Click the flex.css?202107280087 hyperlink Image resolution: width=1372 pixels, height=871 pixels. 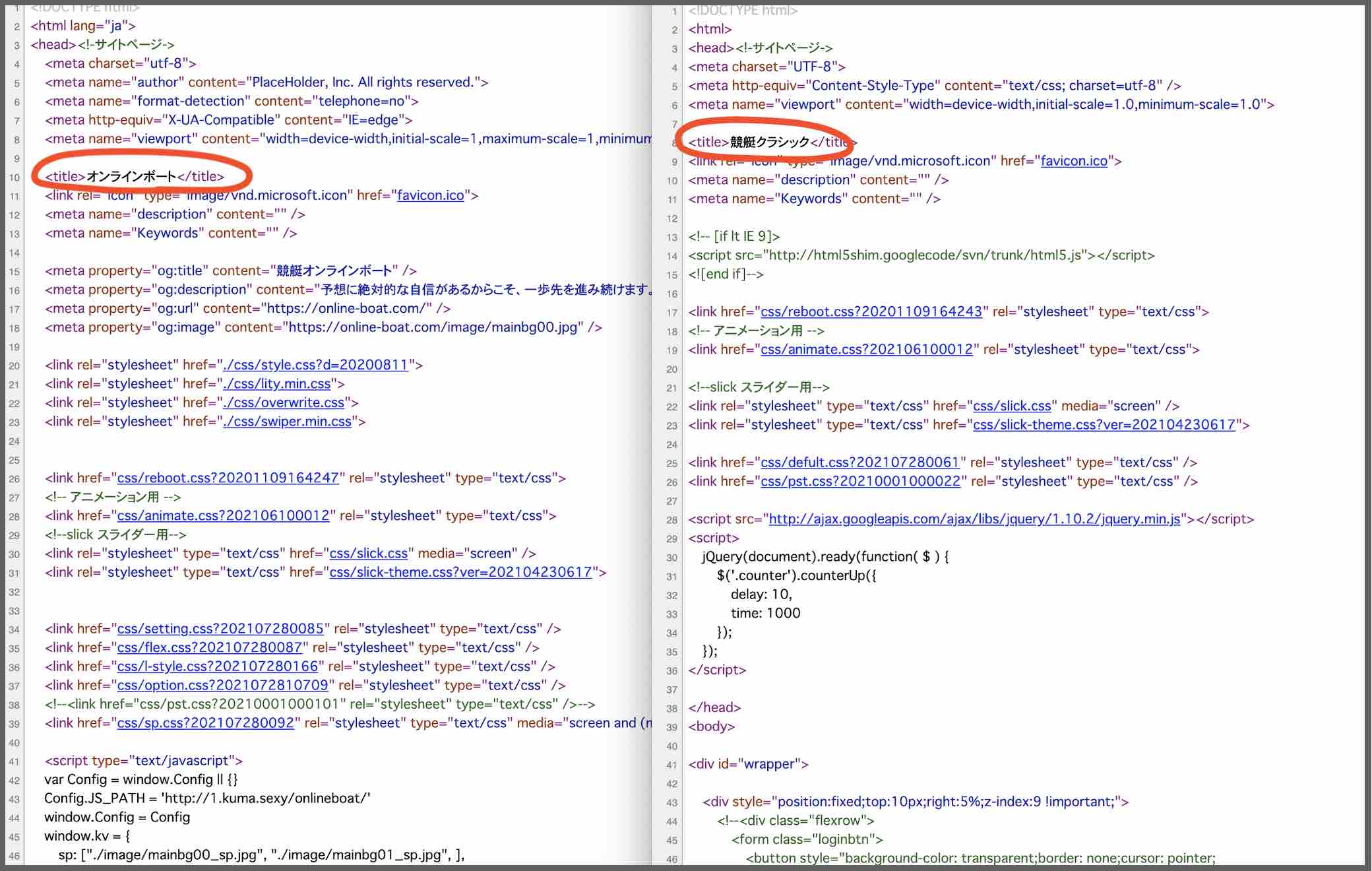[x=208, y=647]
